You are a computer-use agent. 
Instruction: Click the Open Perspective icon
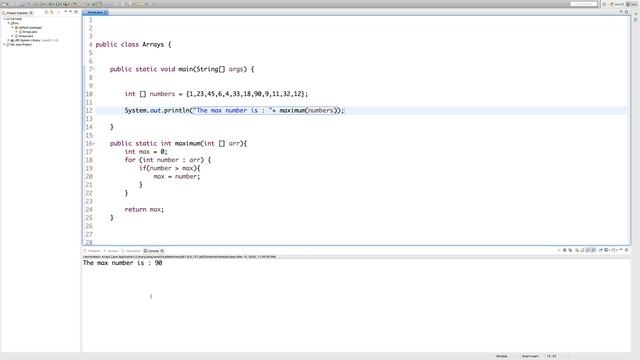click(604, 4)
